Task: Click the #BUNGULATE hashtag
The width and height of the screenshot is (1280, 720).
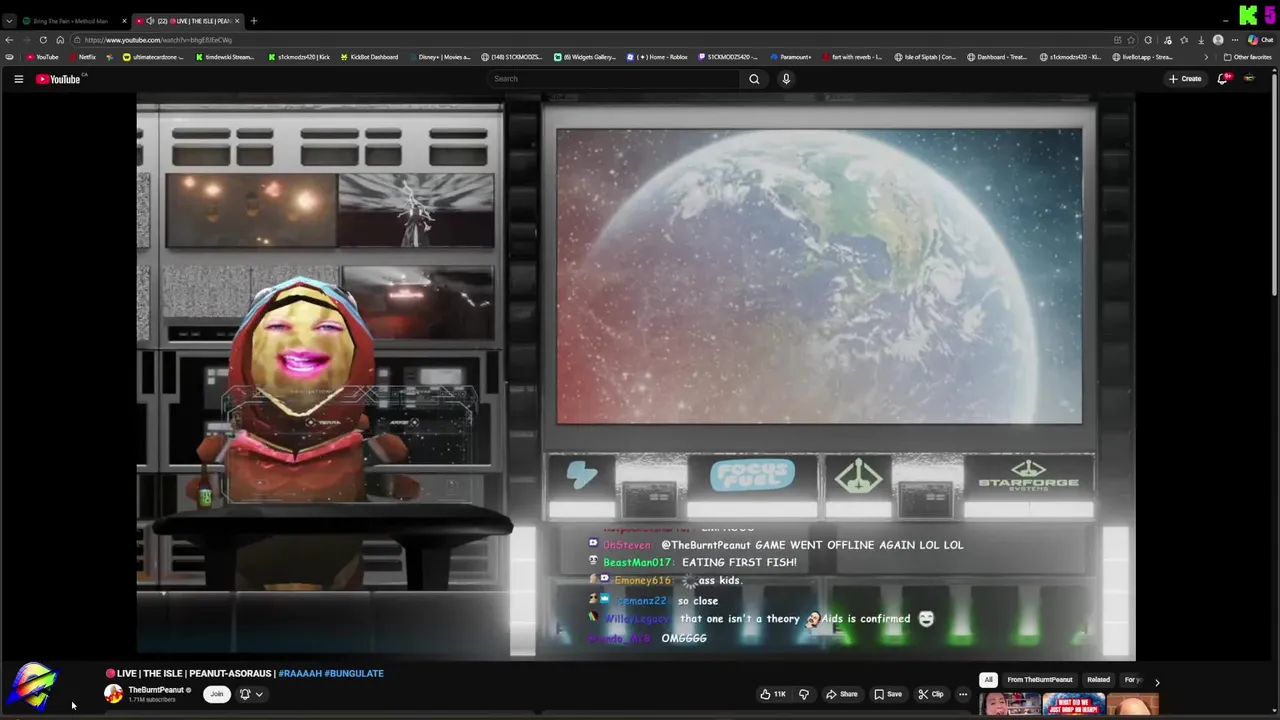Action: tap(354, 674)
